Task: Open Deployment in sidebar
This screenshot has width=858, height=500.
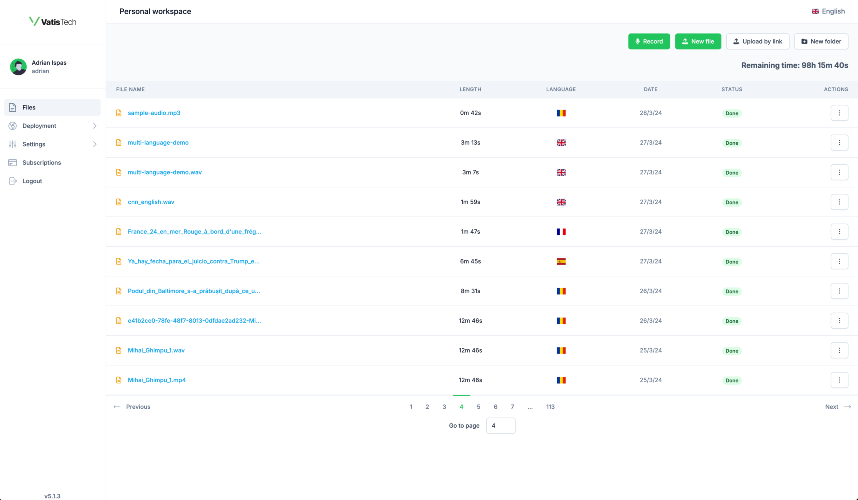Action: click(x=53, y=126)
